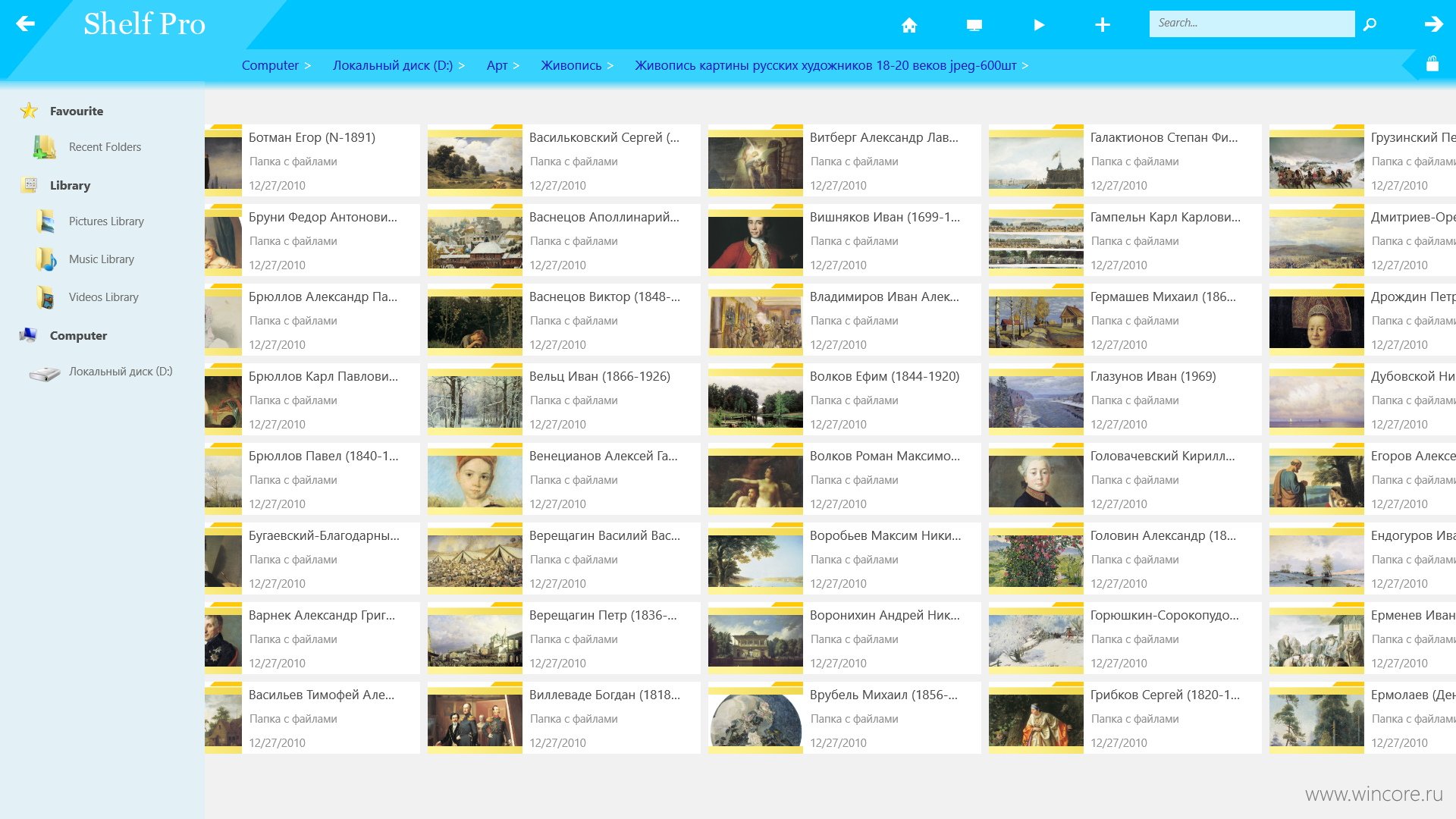Open the Витберг Александр folder thumbnail

click(x=755, y=160)
